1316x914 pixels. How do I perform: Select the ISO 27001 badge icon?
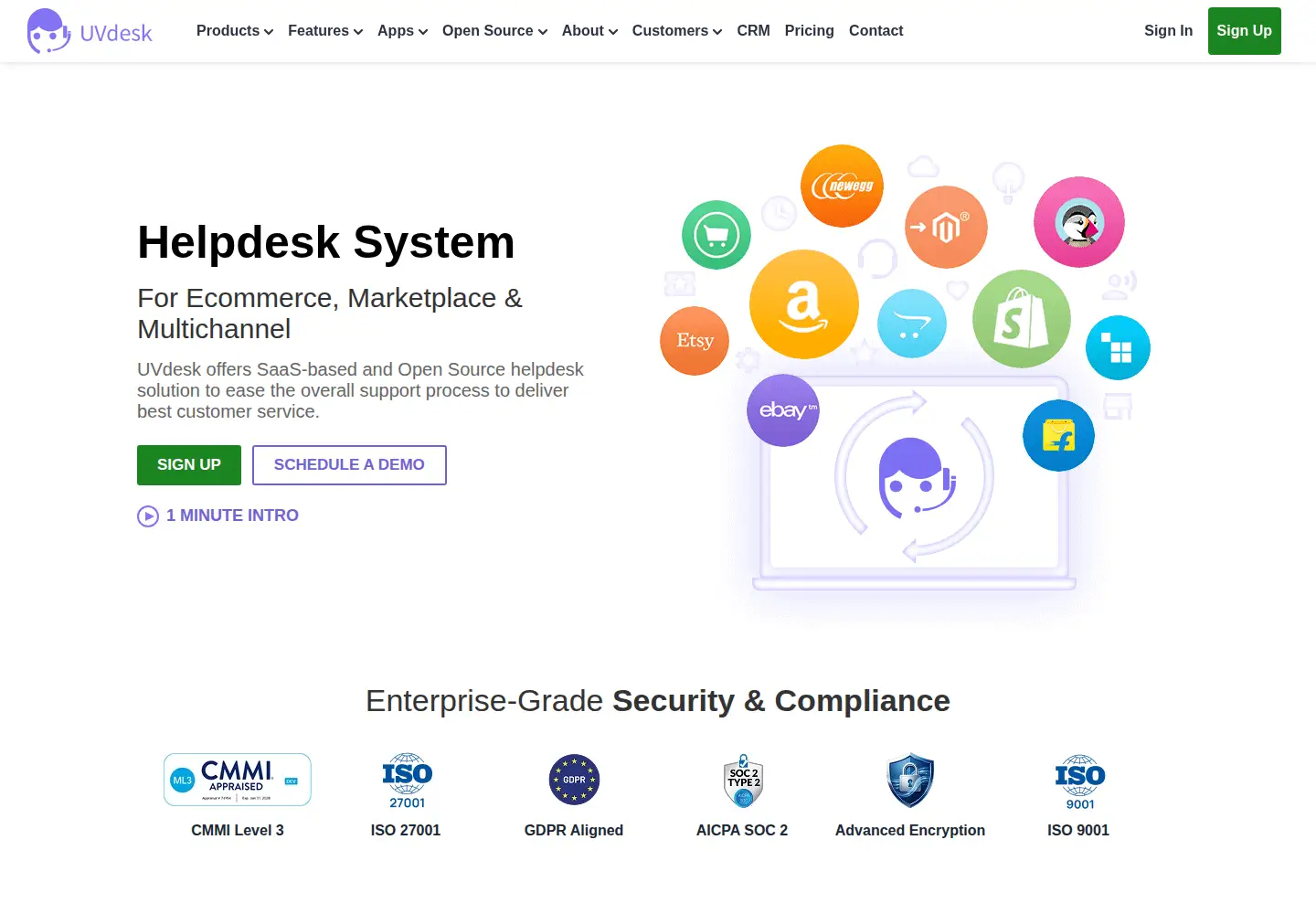click(x=408, y=781)
